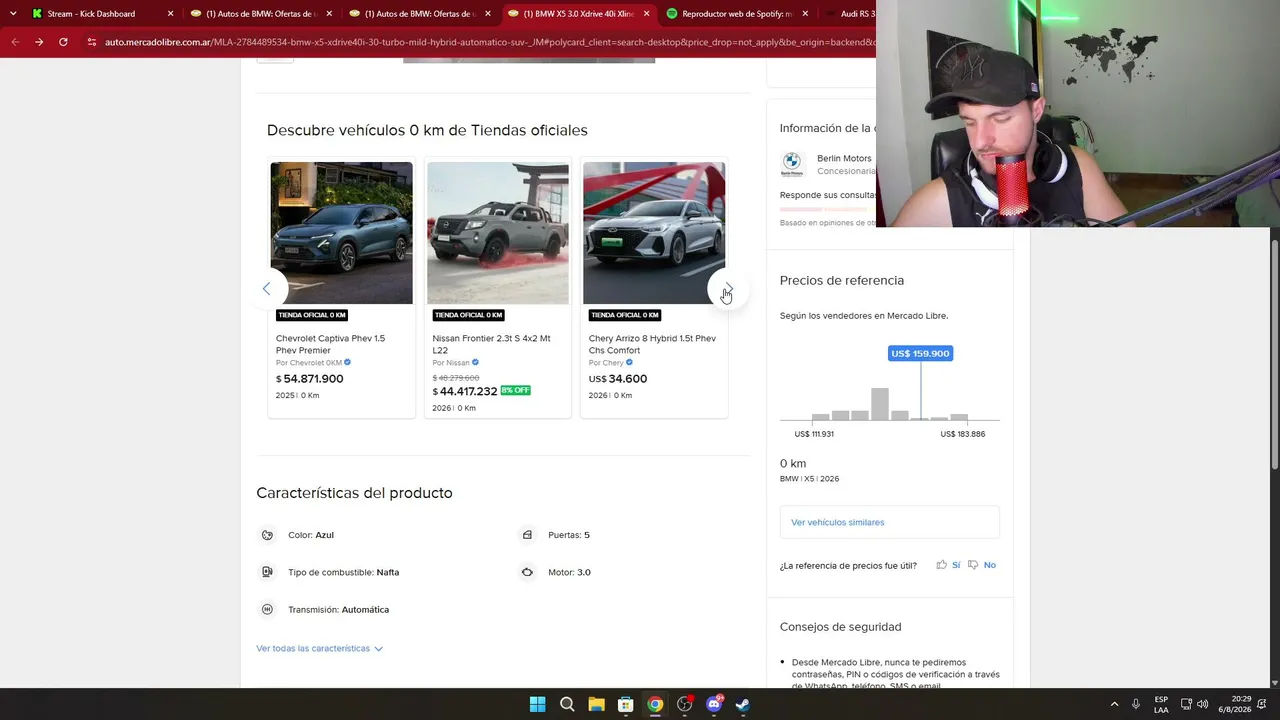Close the first Autos de BMW tab
1280x720 pixels.
tap(329, 14)
